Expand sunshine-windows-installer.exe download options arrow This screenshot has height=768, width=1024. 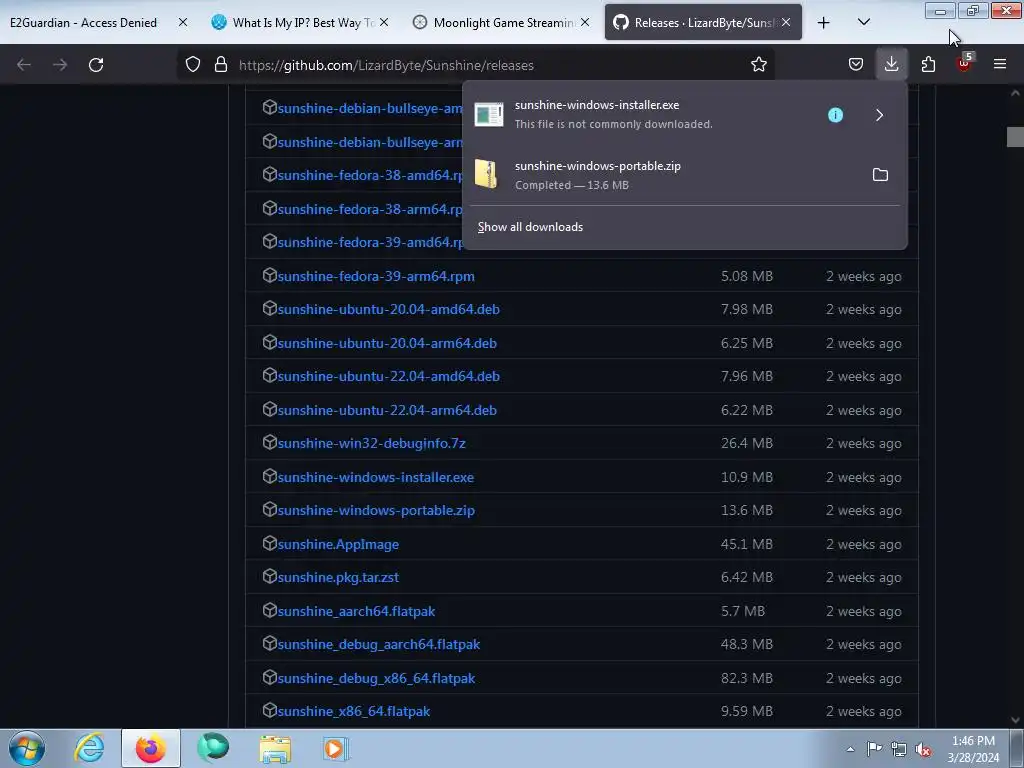coord(880,115)
